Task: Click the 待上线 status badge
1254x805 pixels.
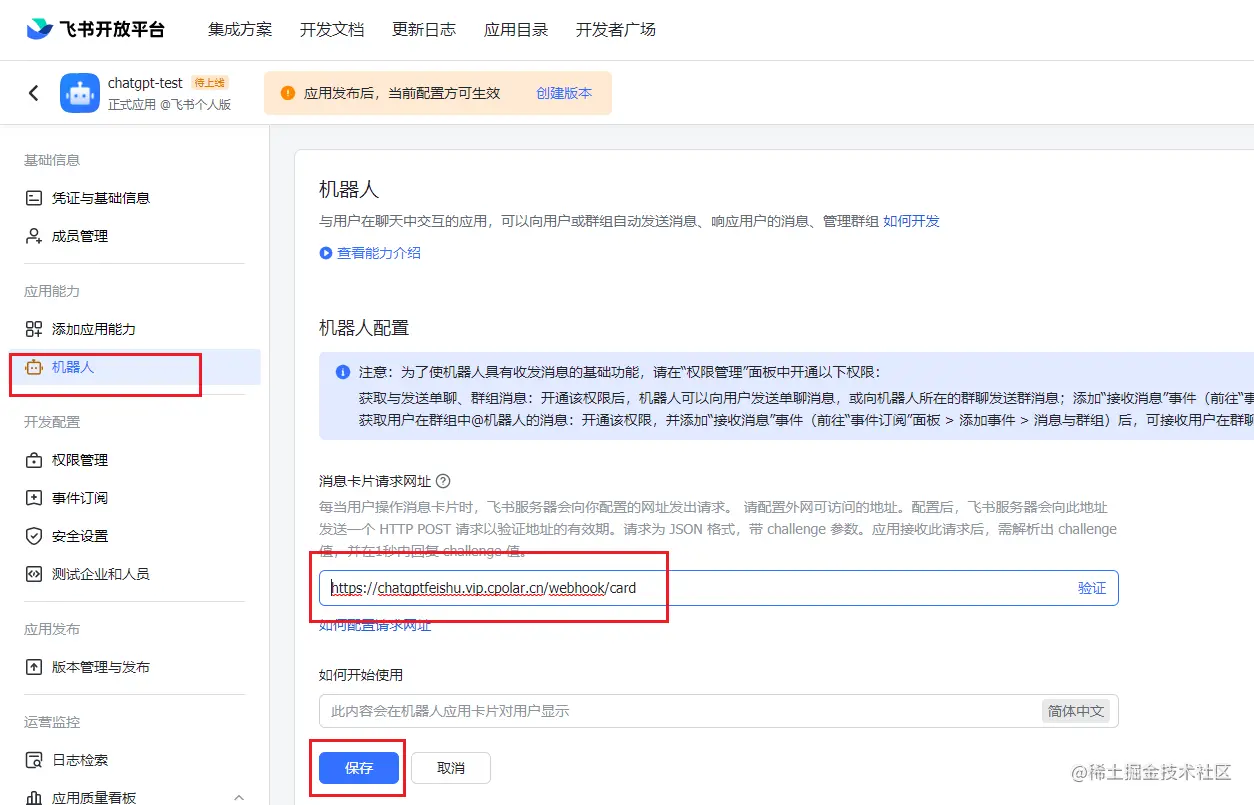Action: pos(210,83)
